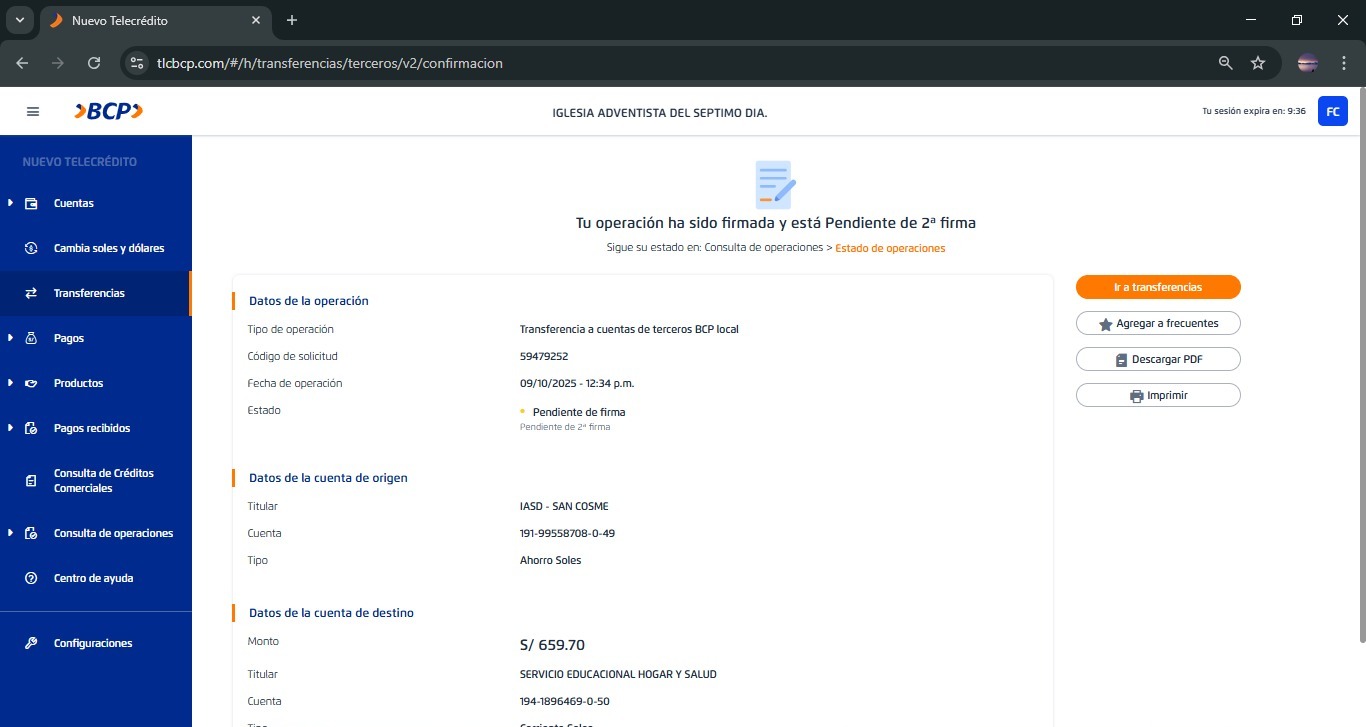Select Transferencias in the sidebar
Image resolution: width=1366 pixels, height=727 pixels.
click(x=89, y=293)
